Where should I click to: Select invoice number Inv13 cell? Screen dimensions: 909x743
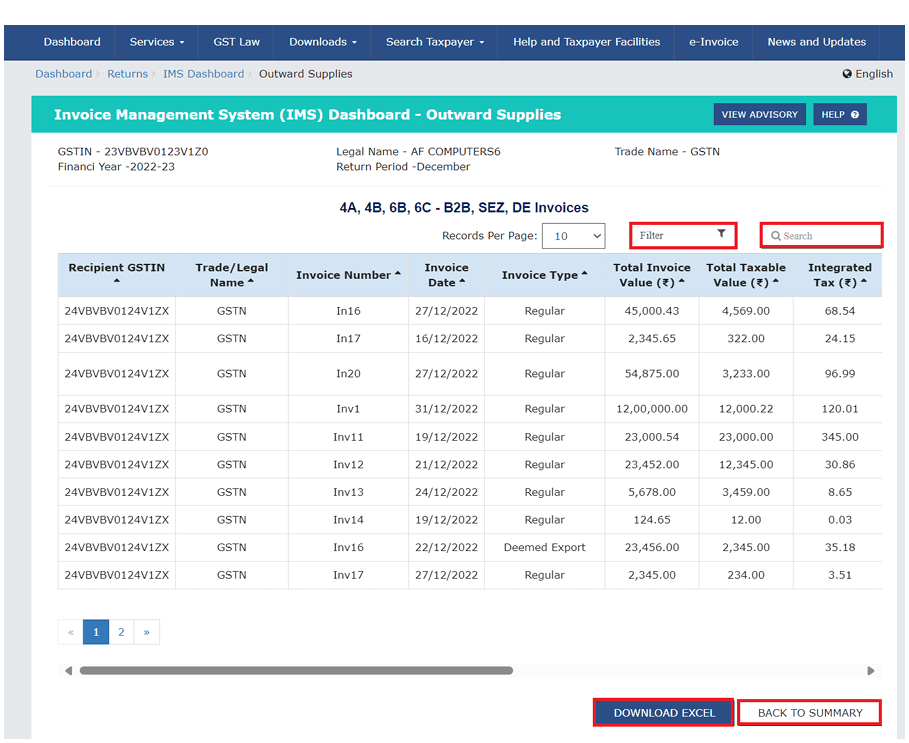pyautogui.click(x=348, y=492)
